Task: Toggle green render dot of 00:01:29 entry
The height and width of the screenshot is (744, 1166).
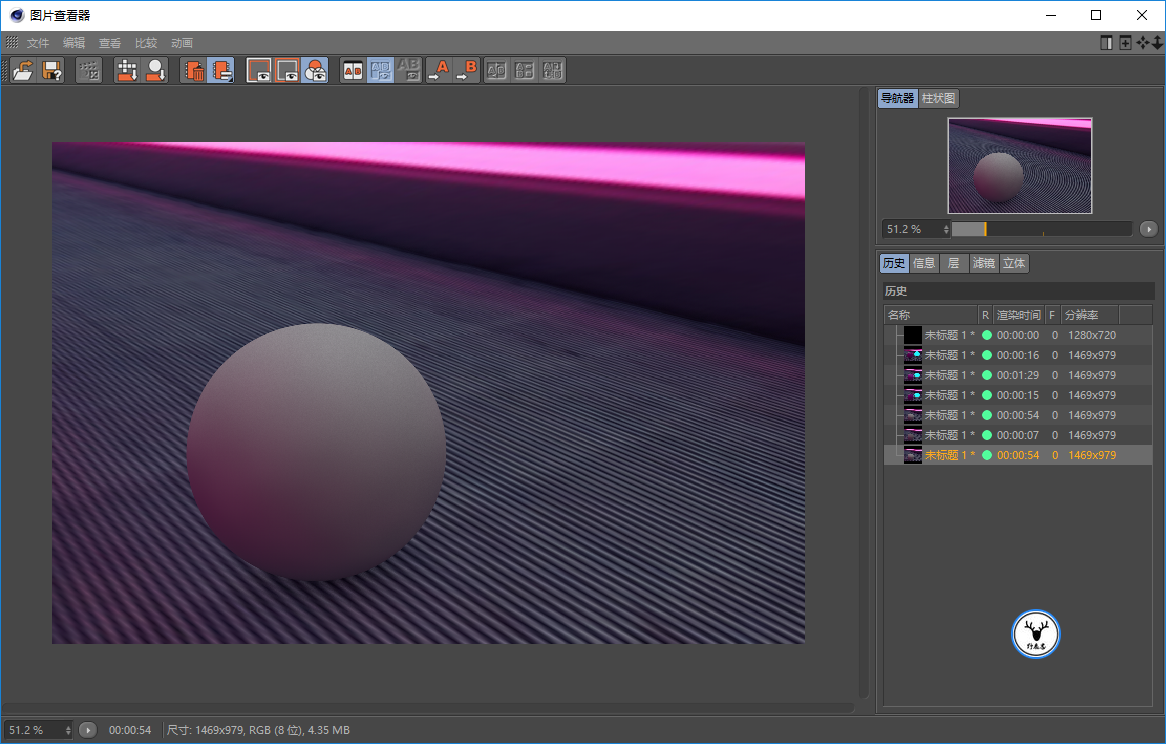Action: point(986,375)
